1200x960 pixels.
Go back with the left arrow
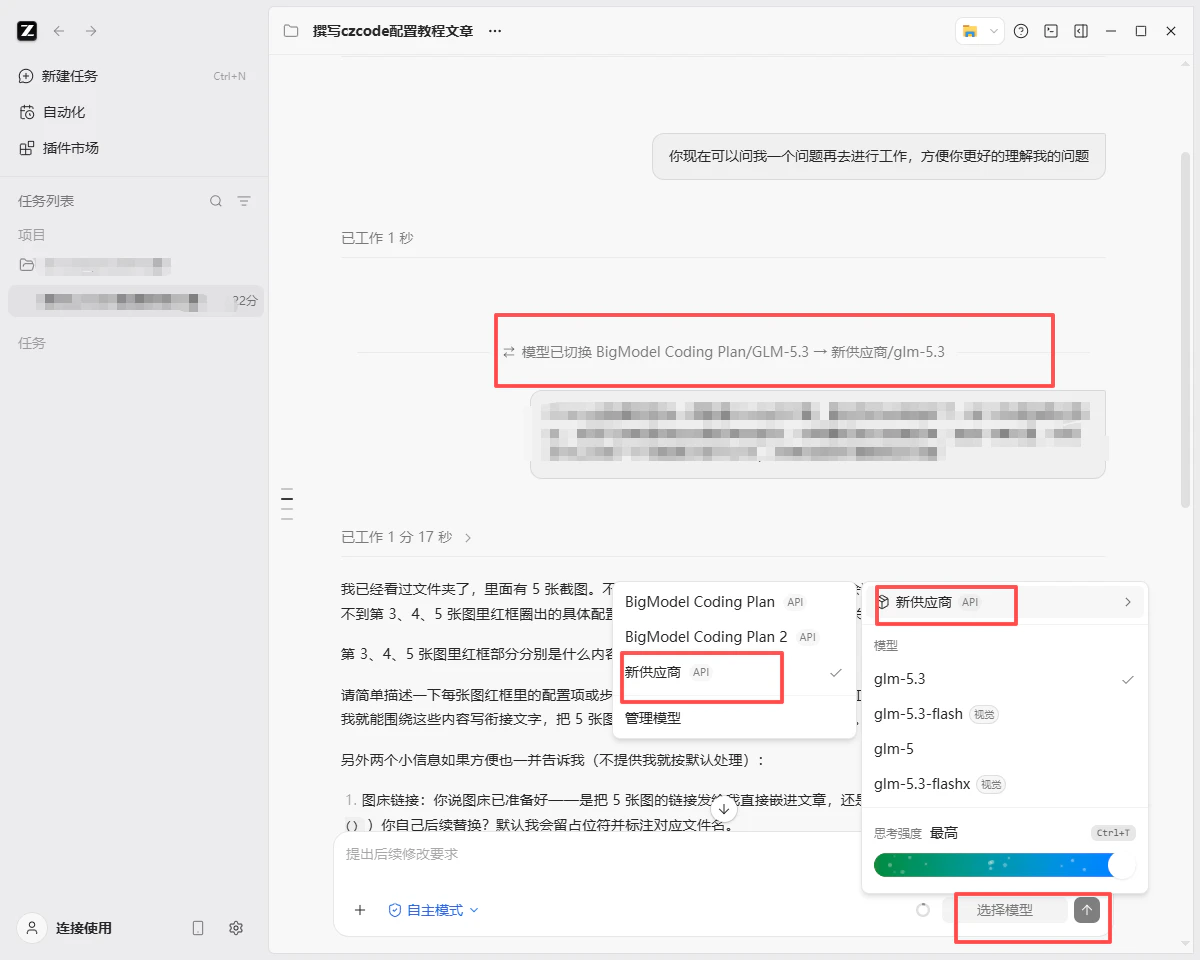(x=59, y=31)
